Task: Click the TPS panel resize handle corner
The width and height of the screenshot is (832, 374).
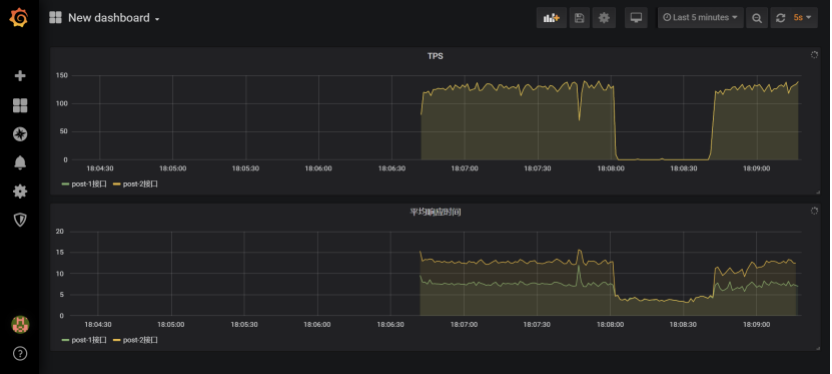Action: click(x=817, y=192)
